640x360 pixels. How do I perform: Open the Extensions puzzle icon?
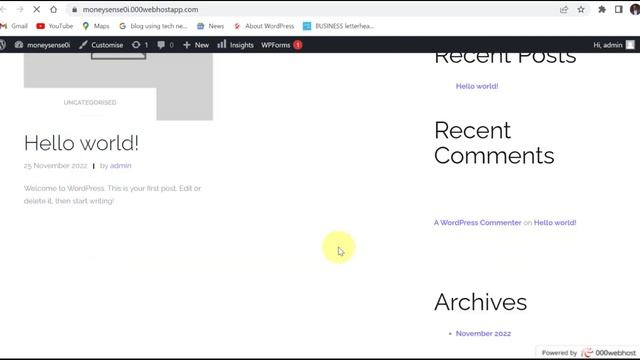(x=602, y=9)
